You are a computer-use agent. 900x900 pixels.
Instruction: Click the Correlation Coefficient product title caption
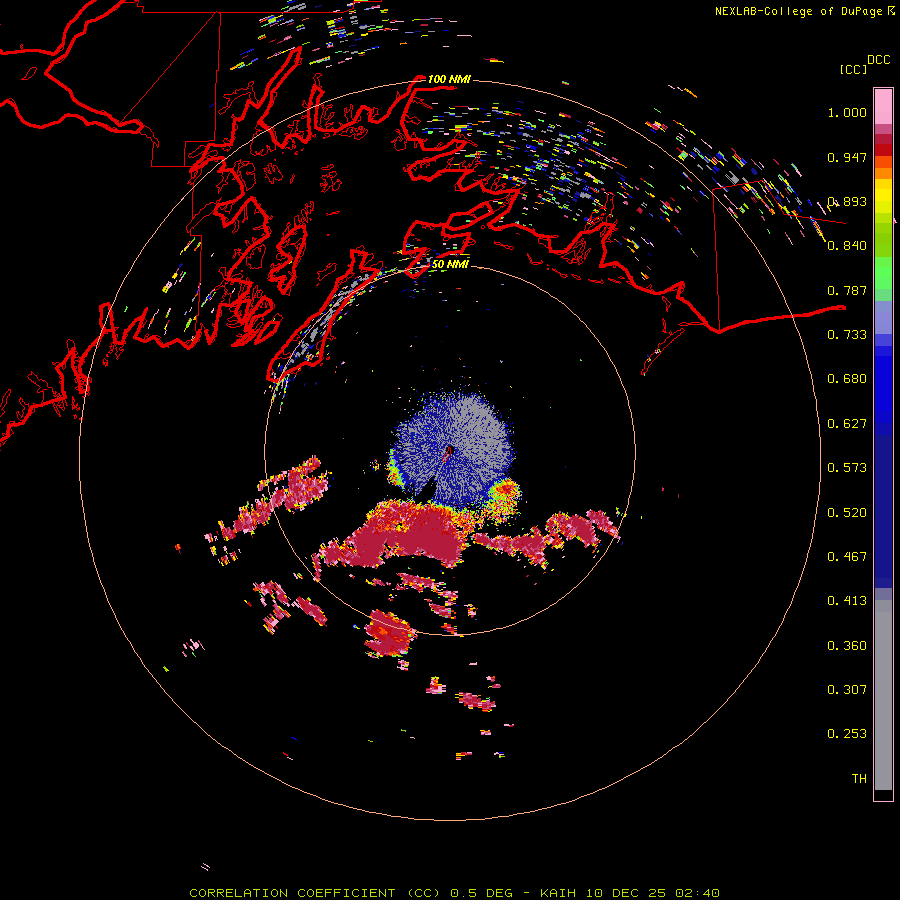(454, 893)
